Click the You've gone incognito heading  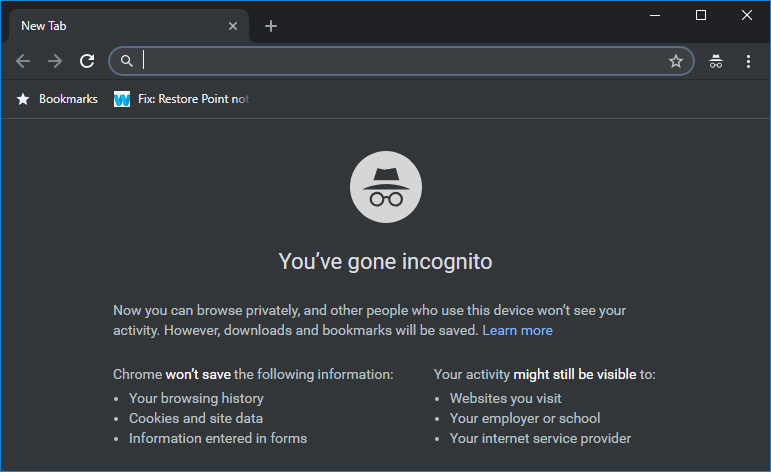[385, 262]
